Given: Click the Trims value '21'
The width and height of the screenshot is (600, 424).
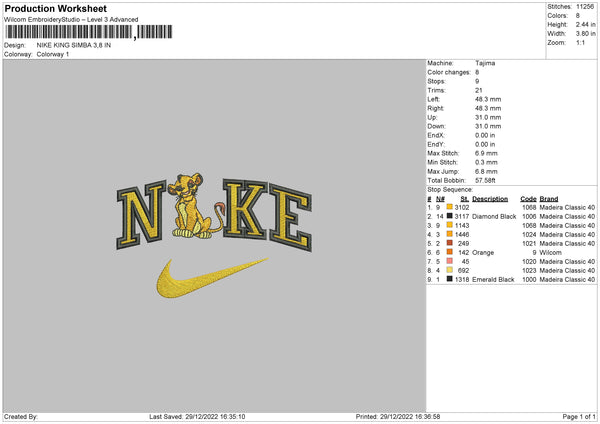Looking at the screenshot, I should pyautogui.click(x=479, y=90).
